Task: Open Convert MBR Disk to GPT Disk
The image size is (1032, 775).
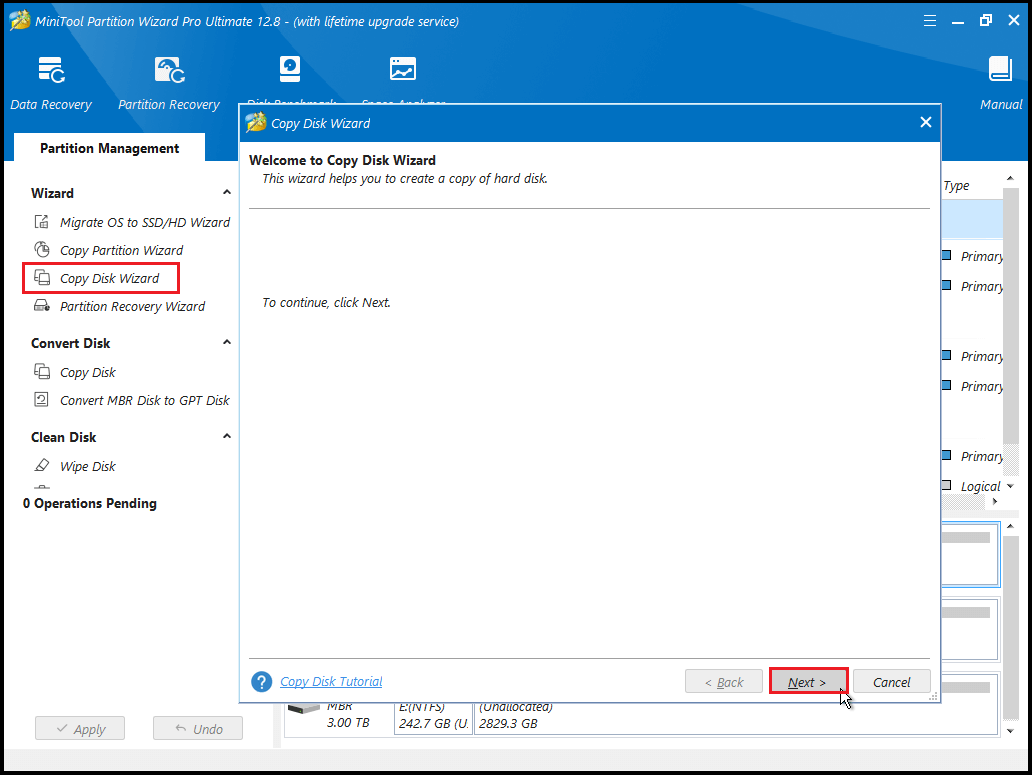Action: pyautogui.click(x=141, y=400)
